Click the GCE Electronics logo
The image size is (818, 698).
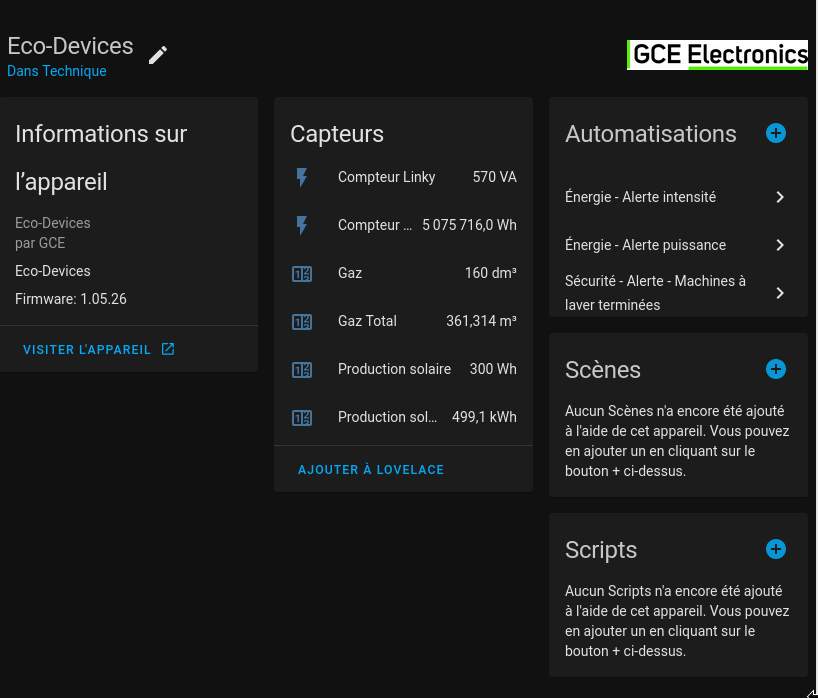pyautogui.click(x=717, y=55)
